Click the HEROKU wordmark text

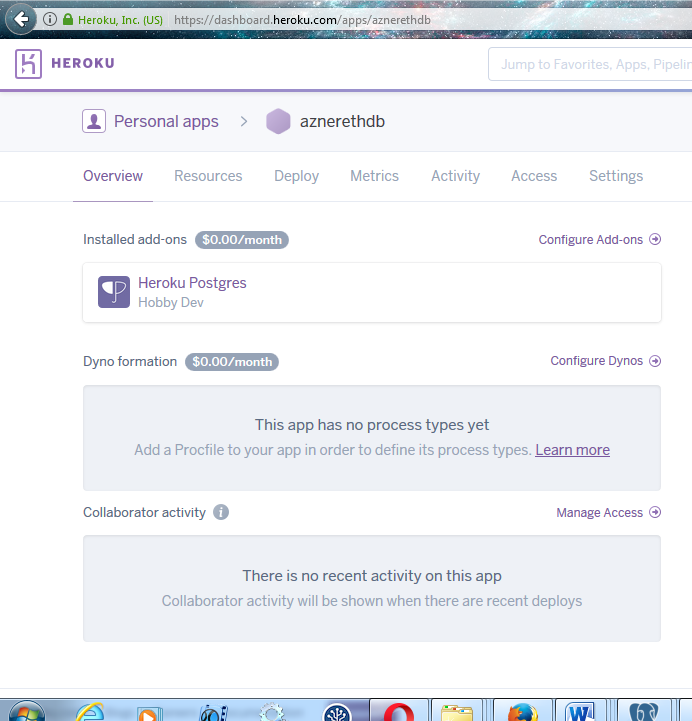coord(83,63)
